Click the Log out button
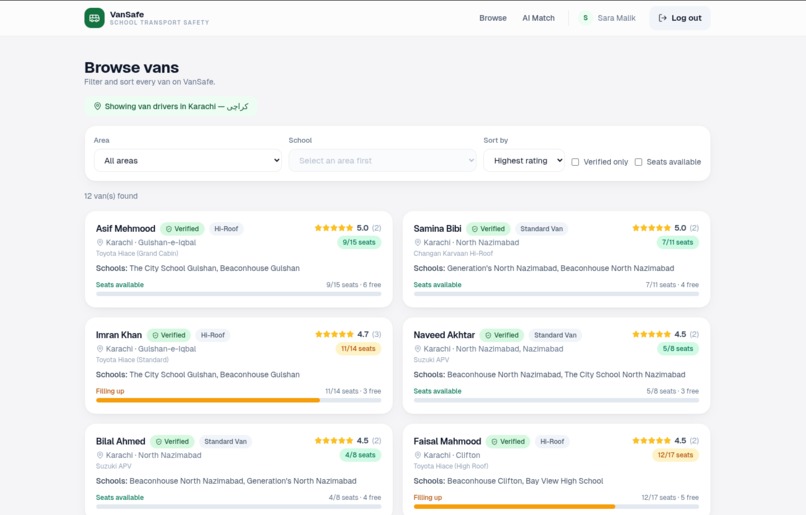Image resolution: width=806 pixels, height=515 pixels. [680, 18]
